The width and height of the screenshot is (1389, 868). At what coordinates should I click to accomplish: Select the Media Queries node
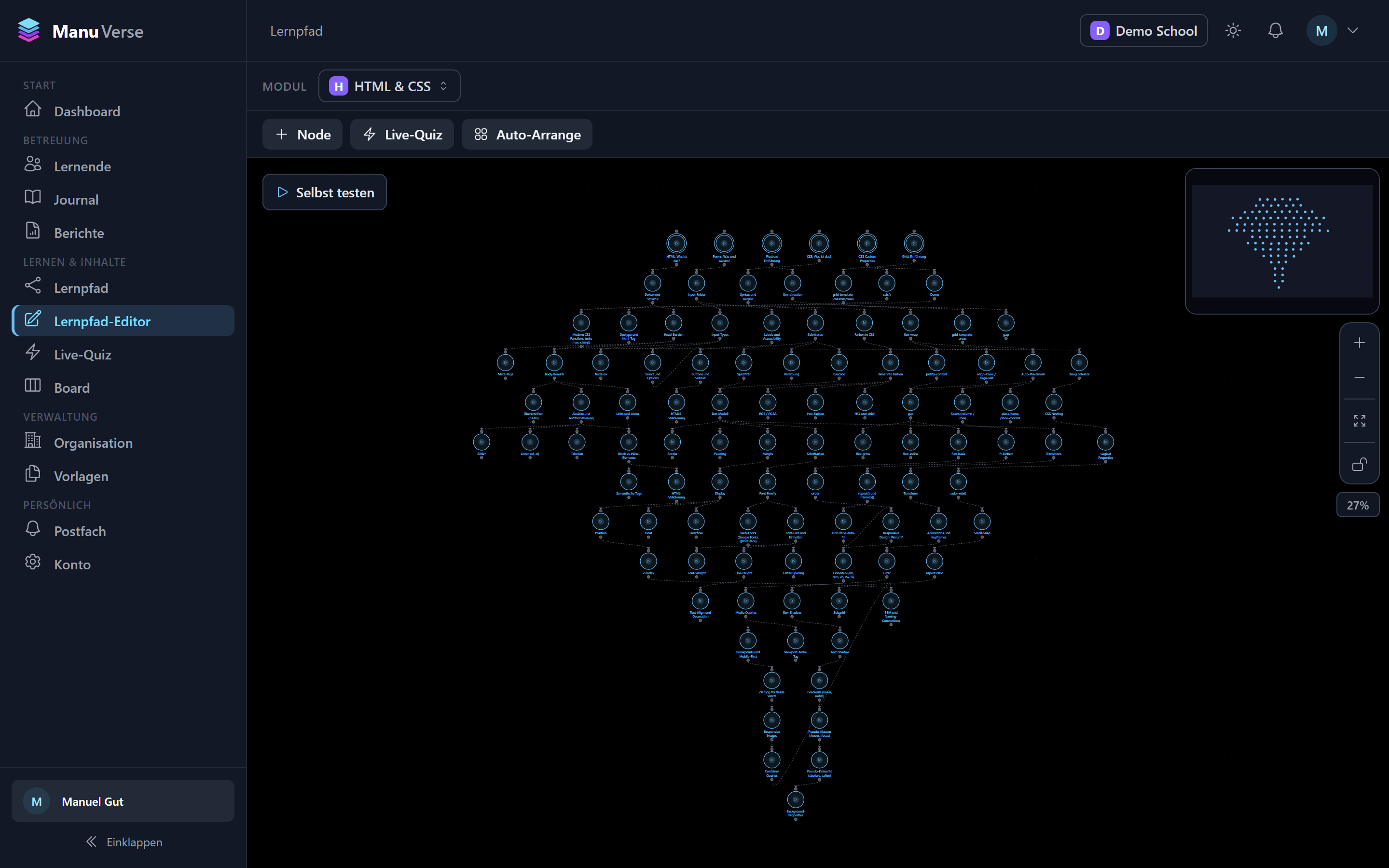[x=745, y=601]
